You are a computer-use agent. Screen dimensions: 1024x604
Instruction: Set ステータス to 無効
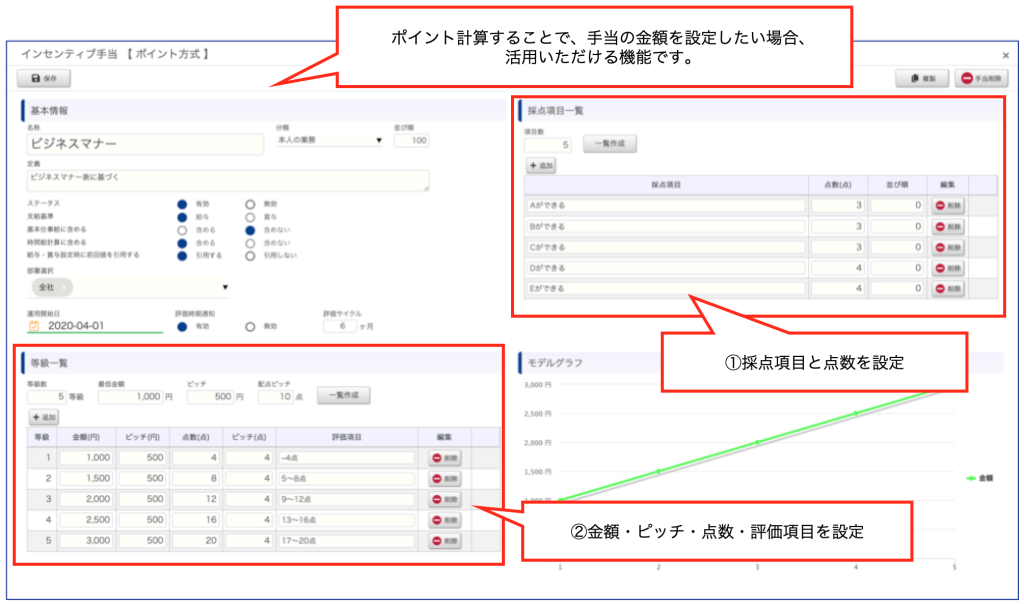[251, 203]
